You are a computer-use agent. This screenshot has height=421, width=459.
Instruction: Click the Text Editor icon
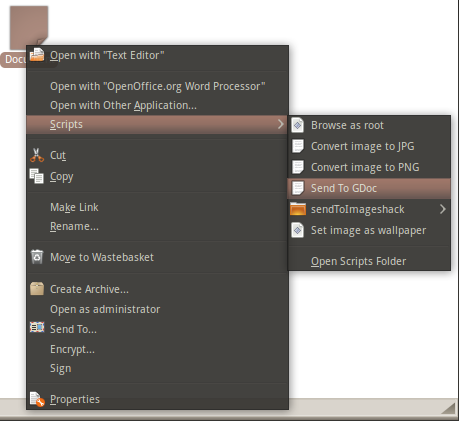37,55
